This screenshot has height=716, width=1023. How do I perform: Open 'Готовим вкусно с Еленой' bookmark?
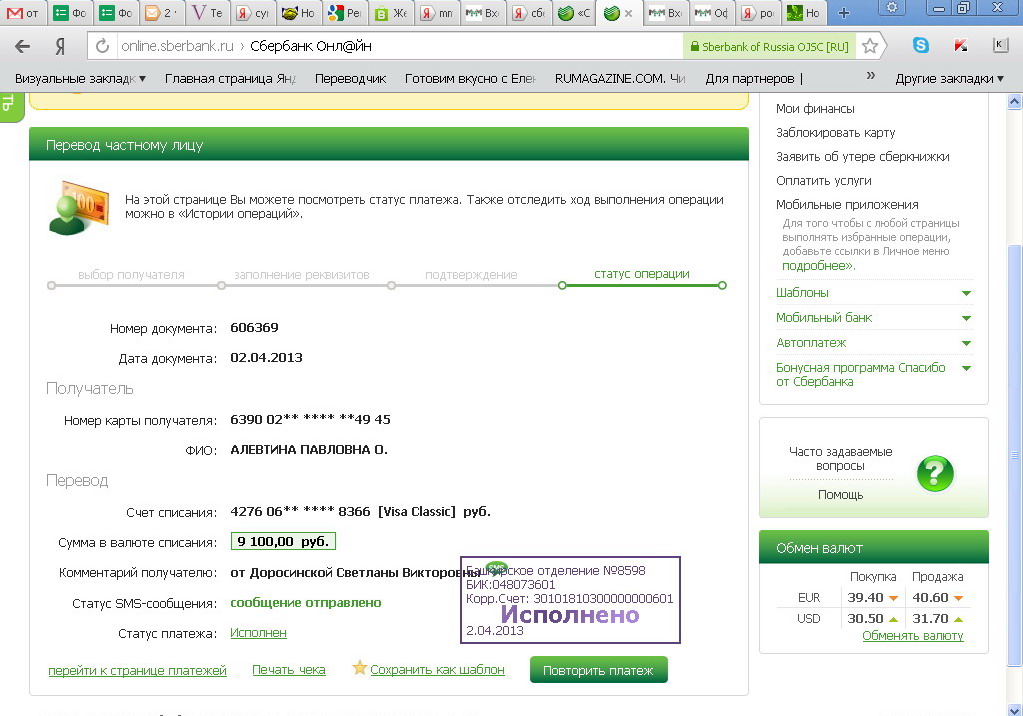tap(470, 79)
